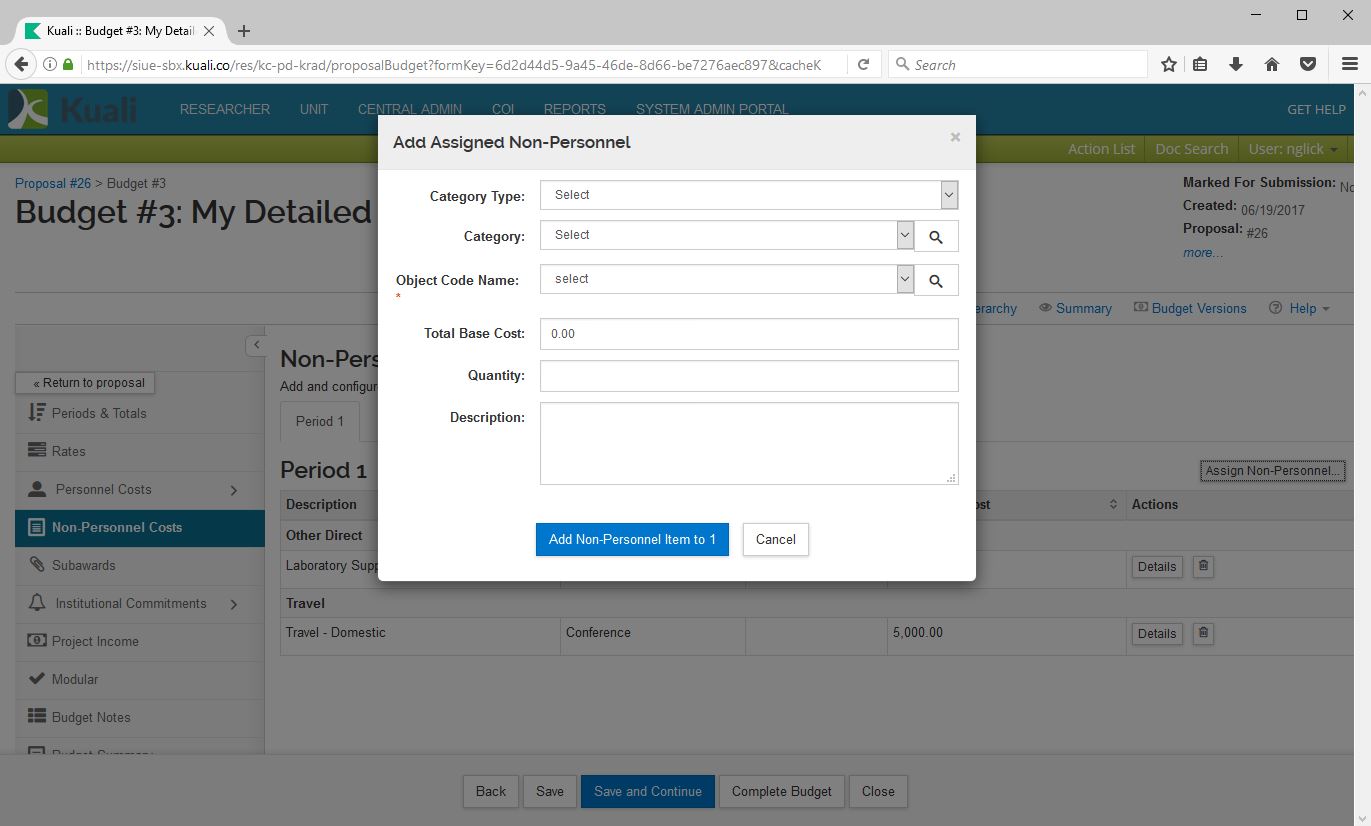Follow the Proposal #26 breadcrumb link
The width and height of the screenshot is (1371, 826).
coord(53,183)
